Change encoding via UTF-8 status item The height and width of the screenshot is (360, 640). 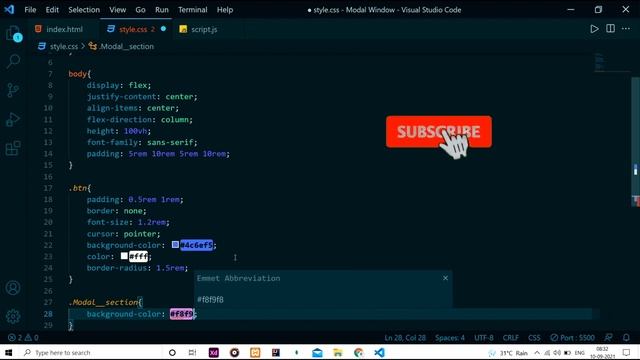484,338
